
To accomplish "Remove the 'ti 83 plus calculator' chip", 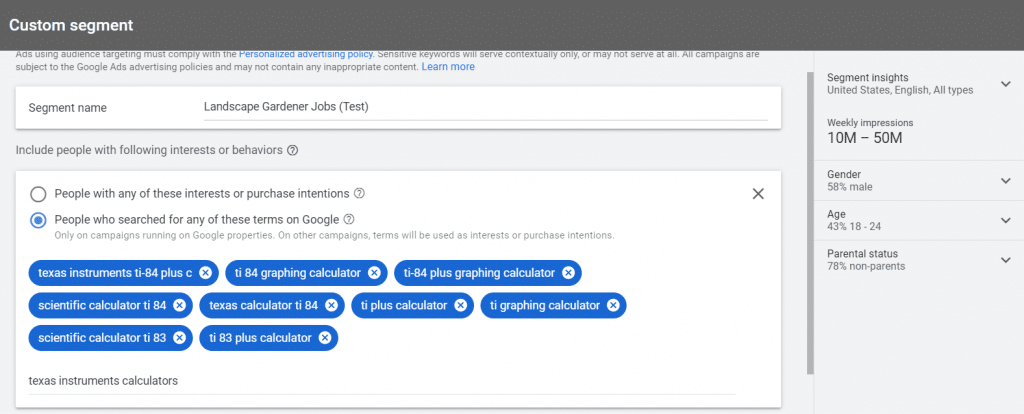I will [325, 338].
